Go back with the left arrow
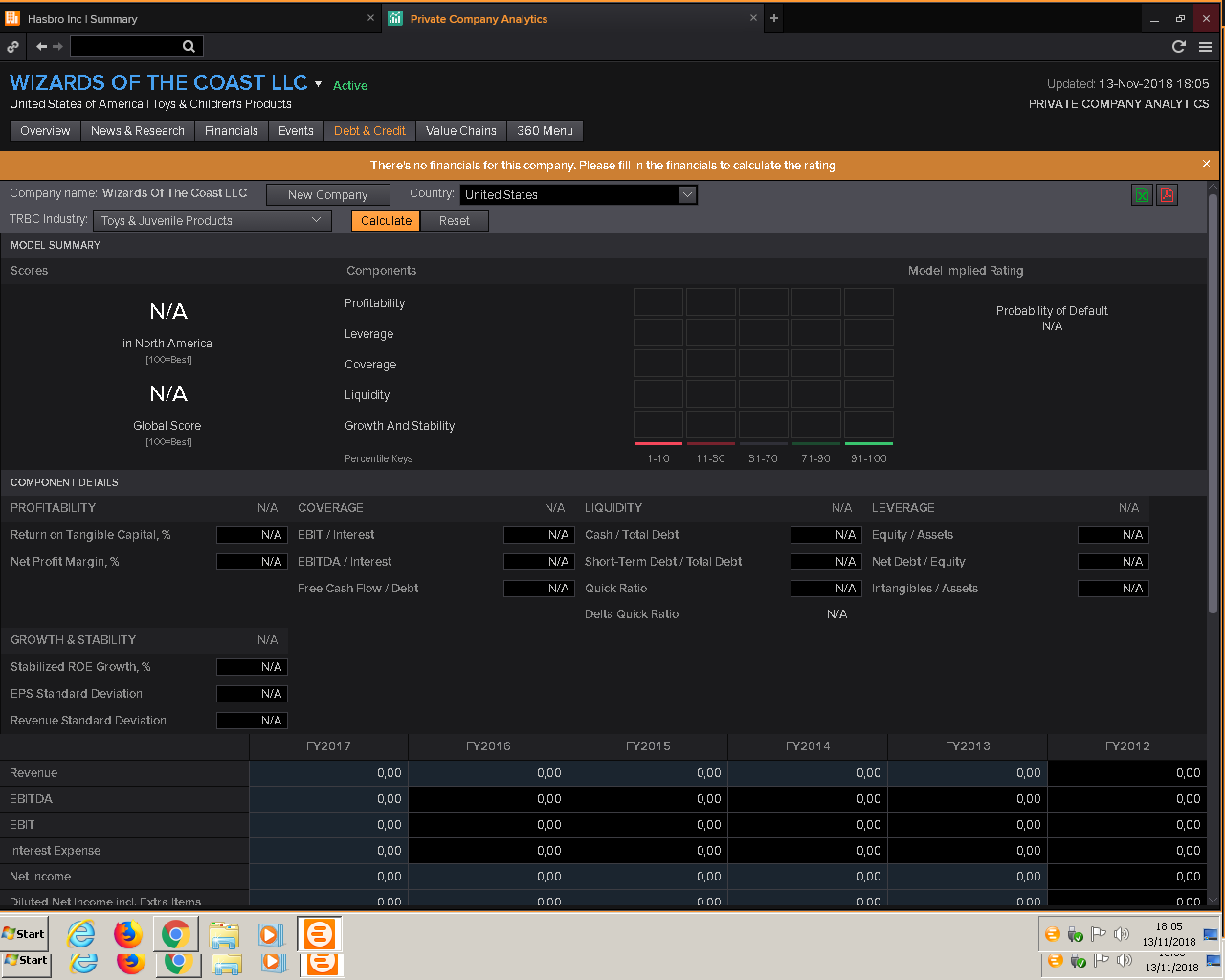1225x980 pixels. [x=41, y=46]
